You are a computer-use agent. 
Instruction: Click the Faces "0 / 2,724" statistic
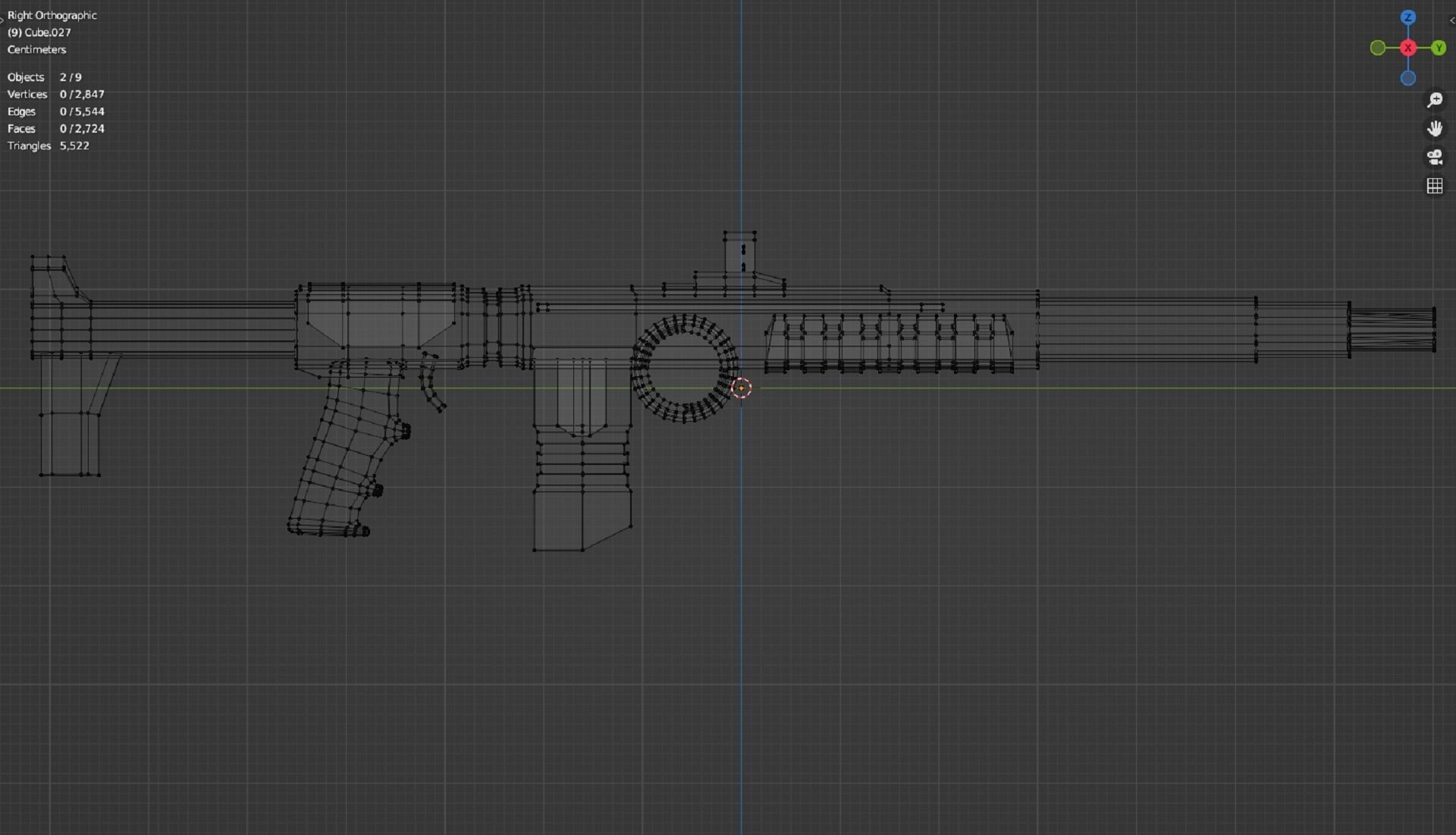click(x=82, y=129)
